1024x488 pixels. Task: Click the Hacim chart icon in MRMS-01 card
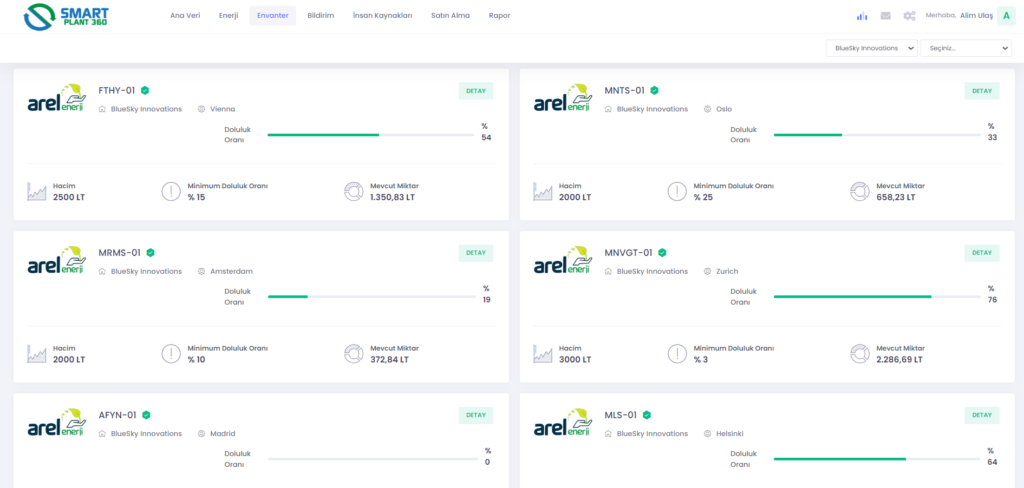point(37,354)
